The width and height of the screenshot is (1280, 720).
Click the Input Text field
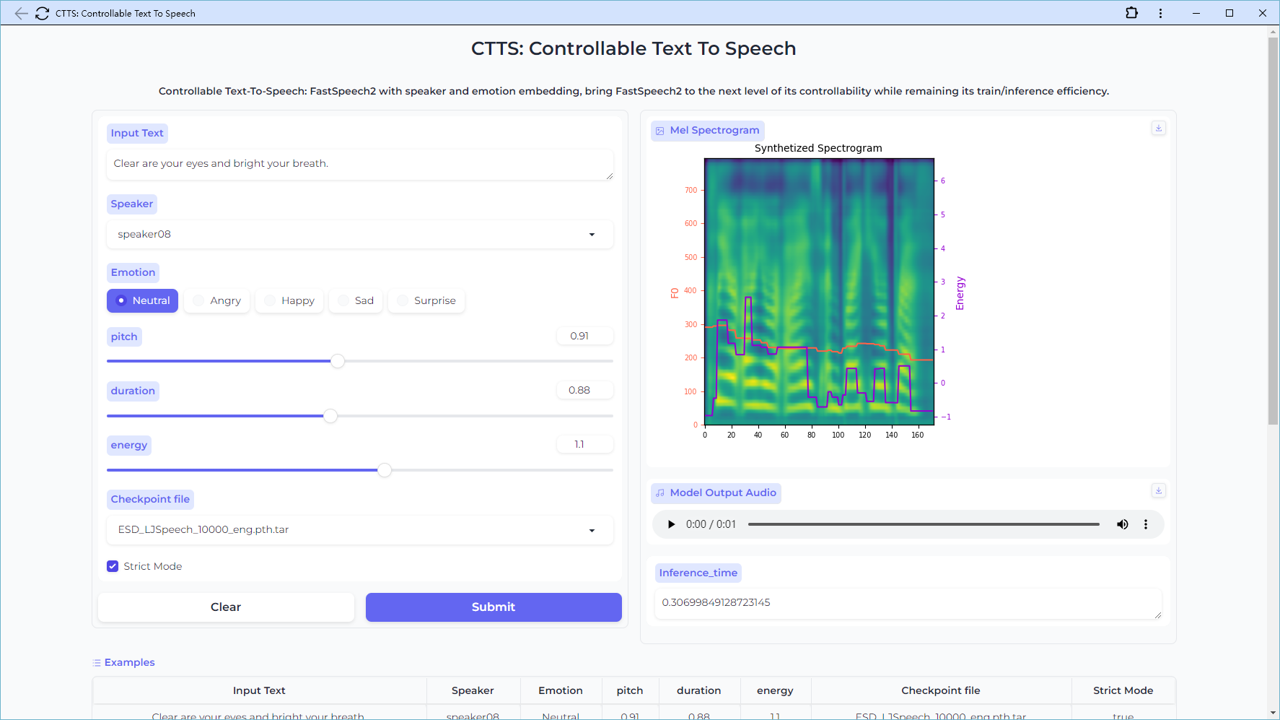coord(359,164)
